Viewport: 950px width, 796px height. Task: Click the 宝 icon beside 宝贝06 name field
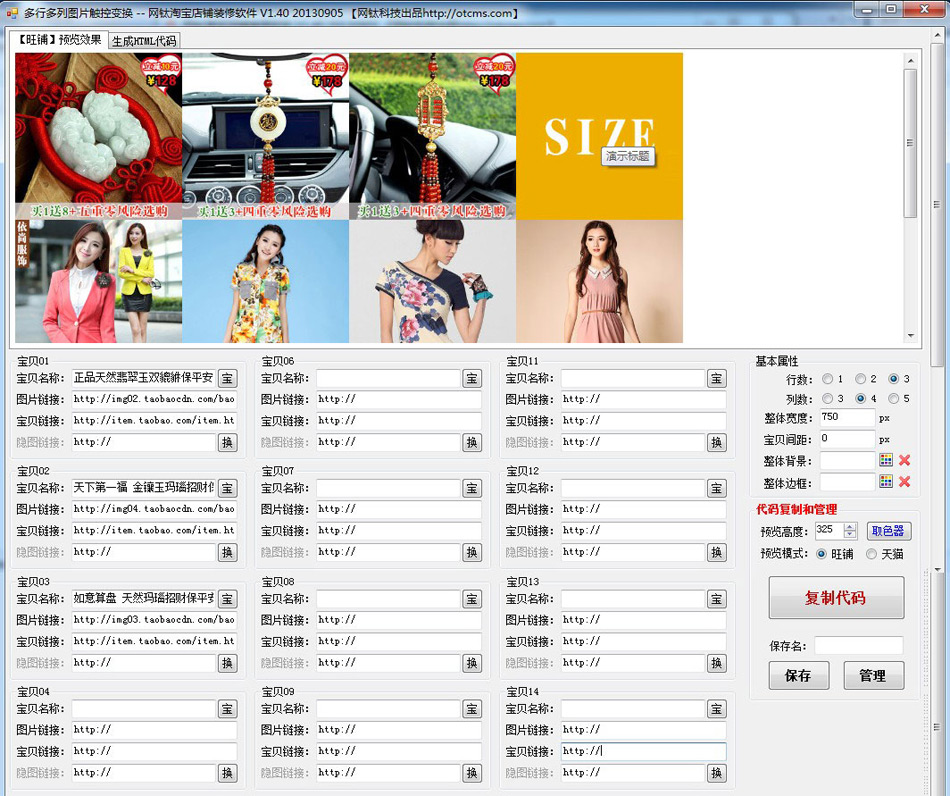pos(471,378)
